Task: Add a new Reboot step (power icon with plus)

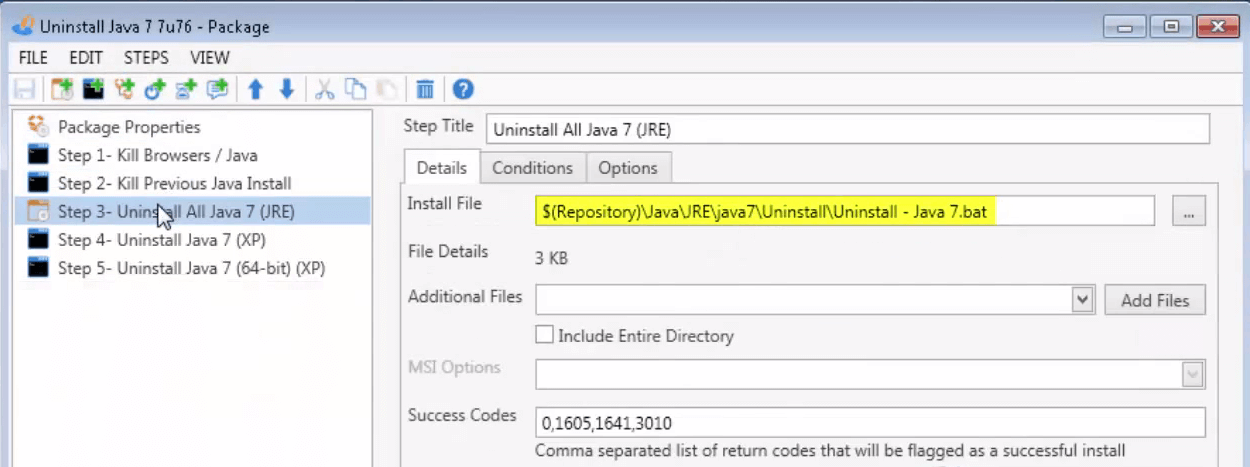Action: point(155,89)
